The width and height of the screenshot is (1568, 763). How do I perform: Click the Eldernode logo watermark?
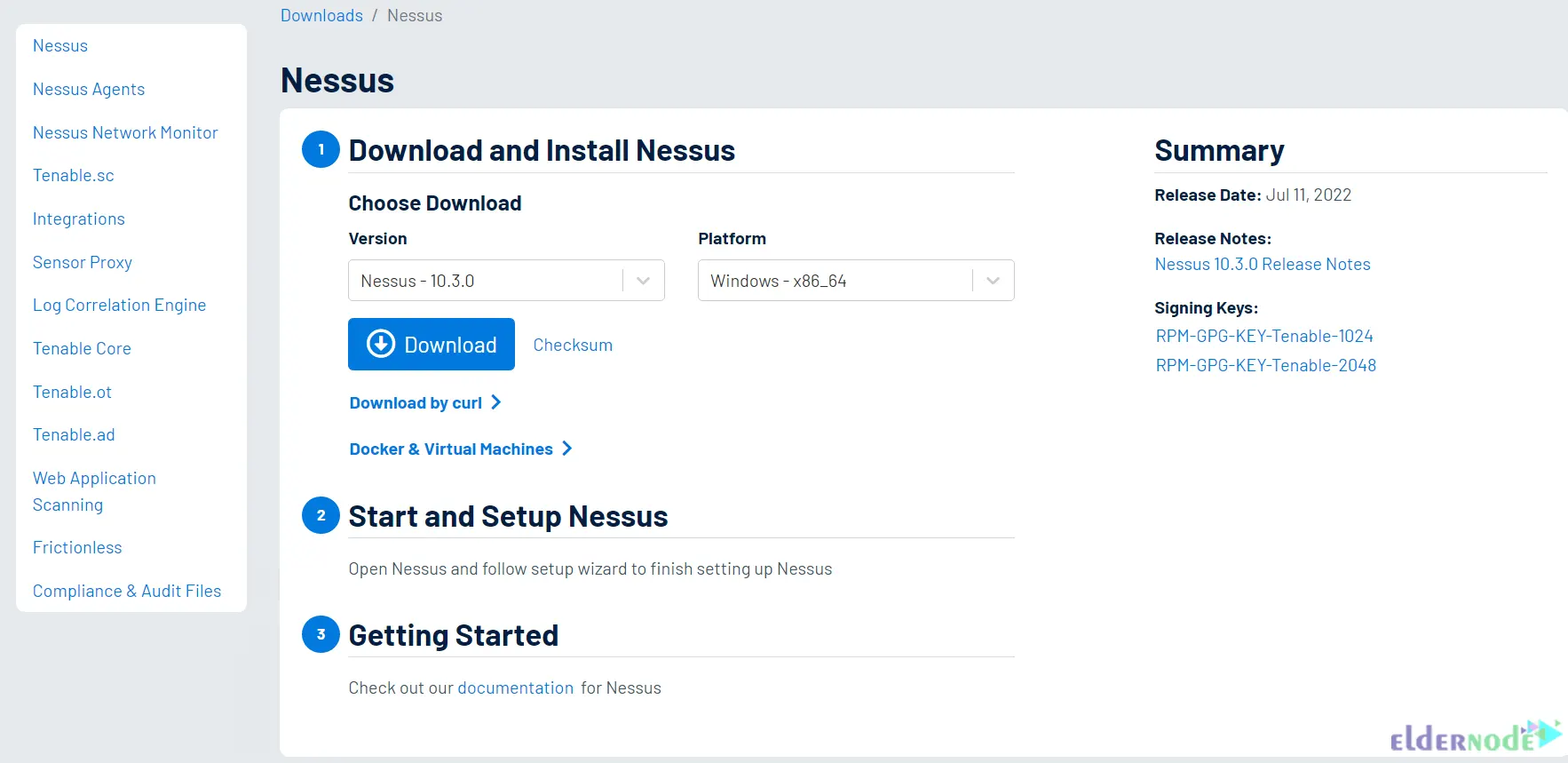[1476, 736]
